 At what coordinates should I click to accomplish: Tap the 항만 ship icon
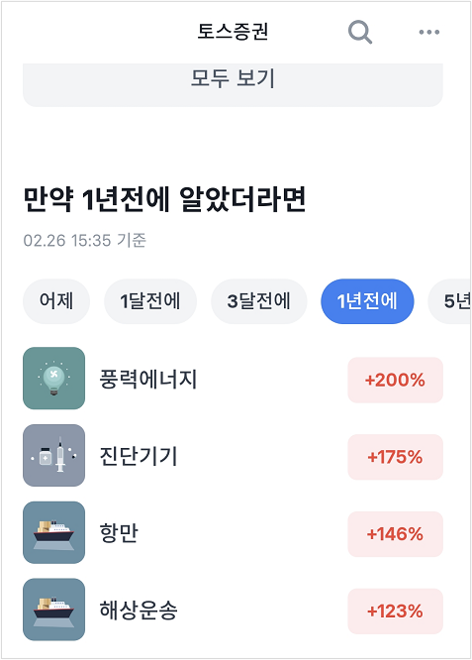54,532
